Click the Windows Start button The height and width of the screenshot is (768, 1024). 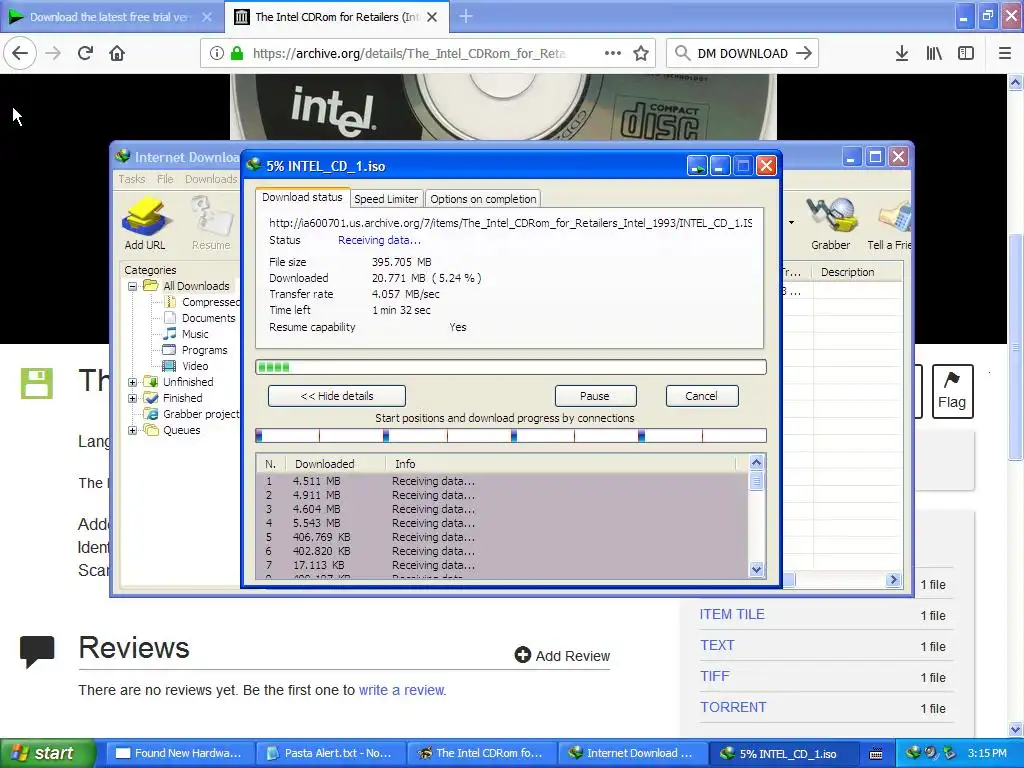pos(48,753)
